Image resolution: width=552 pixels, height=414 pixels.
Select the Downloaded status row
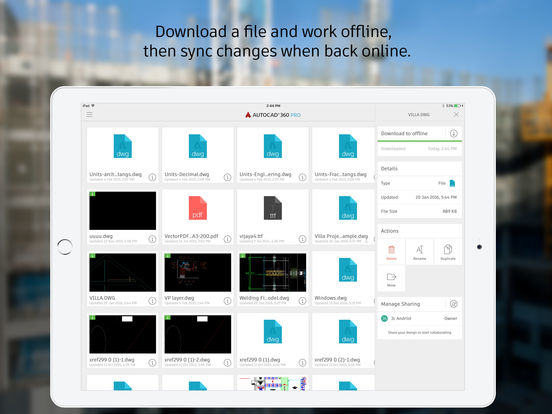point(419,149)
